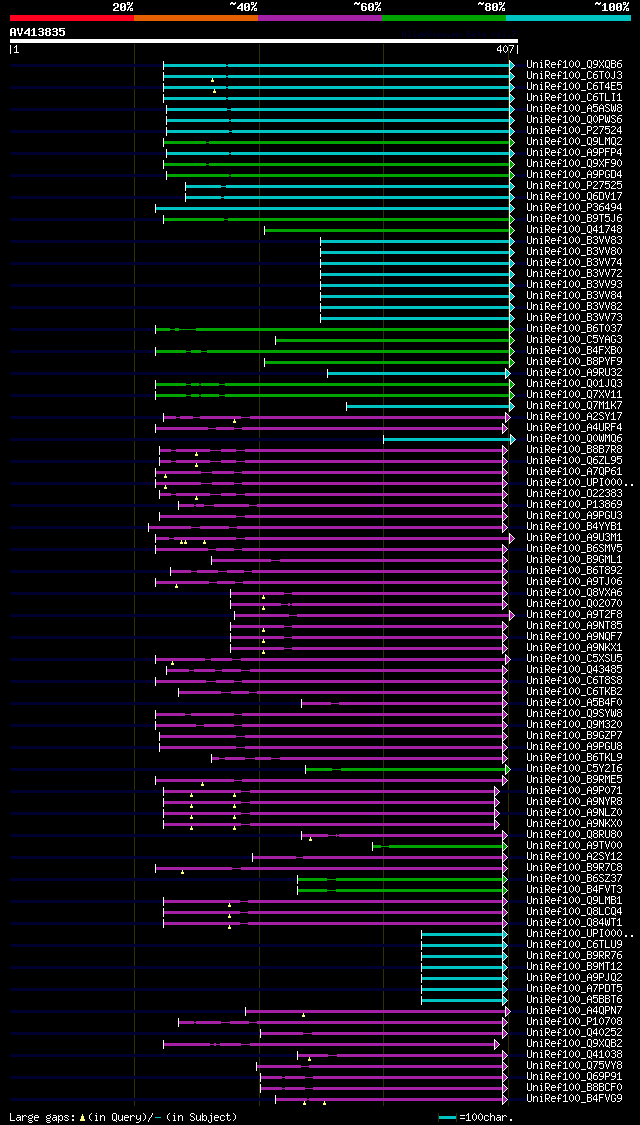Image resolution: width=640 pixels, height=1125 pixels.
Task: Click the cyan ~100% identity legend segment
Action: (568, 17)
